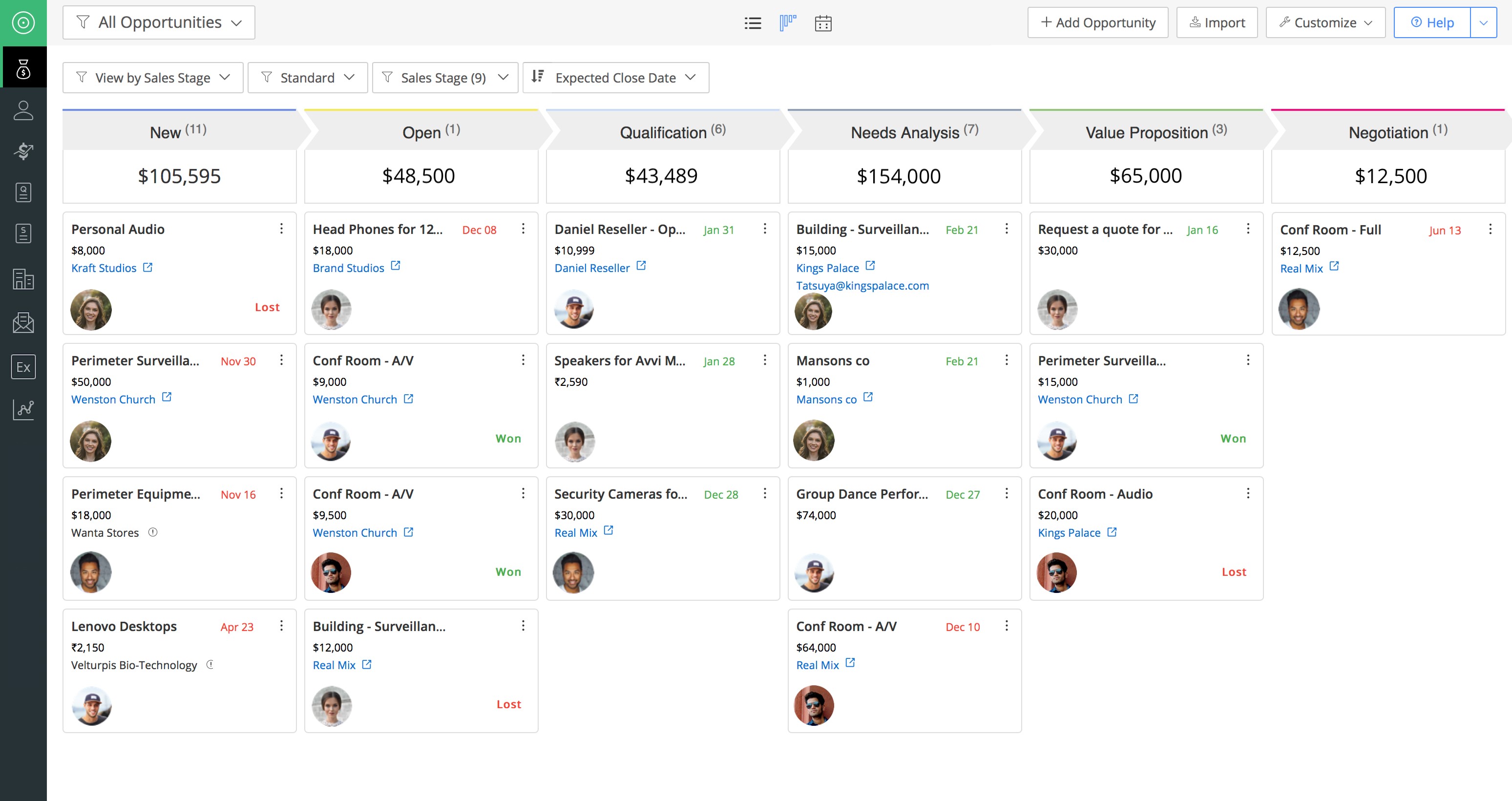Expand the Customize menu
The image size is (1512, 801).
point(1325,22)
